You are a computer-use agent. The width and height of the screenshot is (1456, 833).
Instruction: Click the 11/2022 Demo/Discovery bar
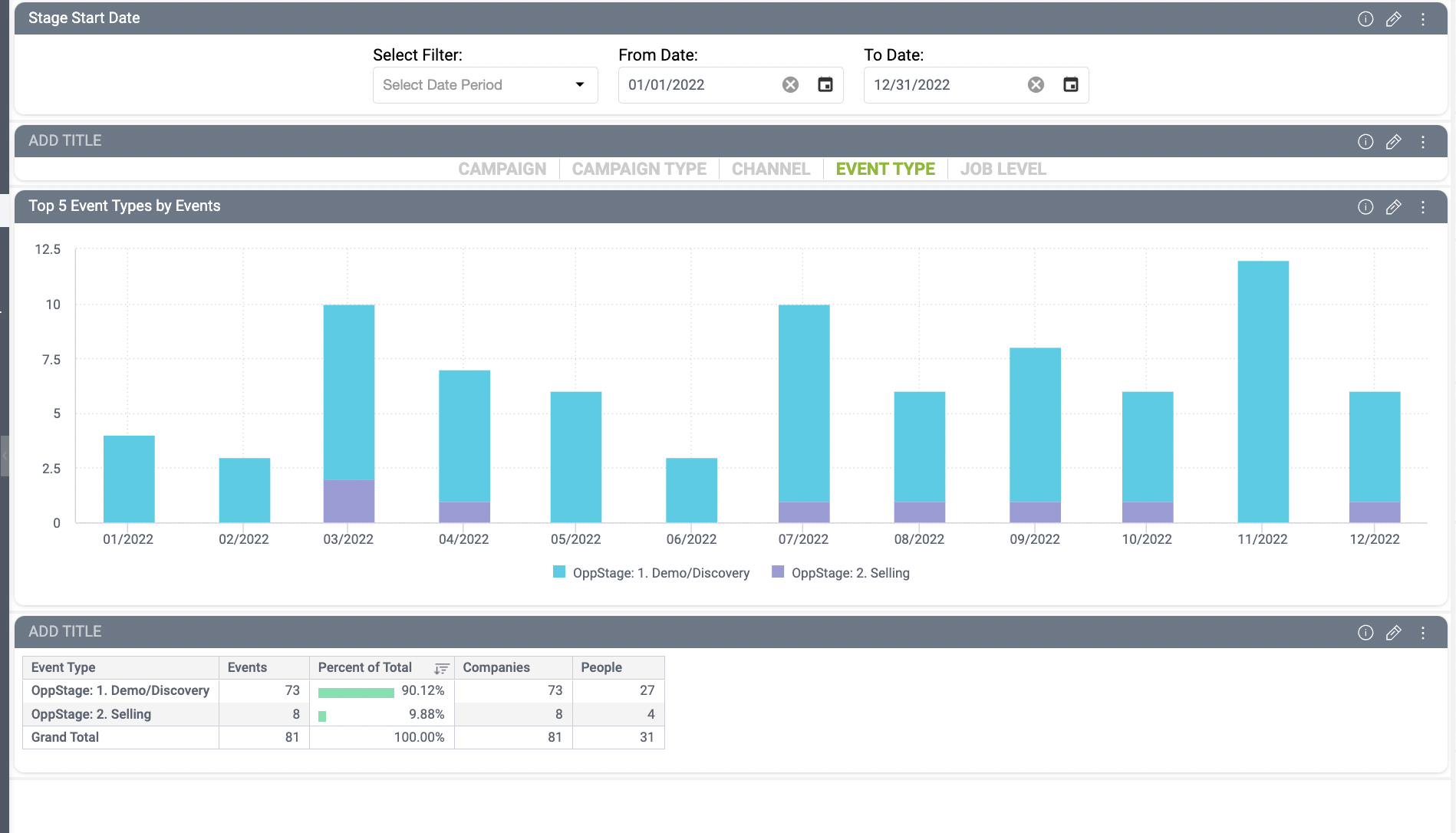point(1263,392)
